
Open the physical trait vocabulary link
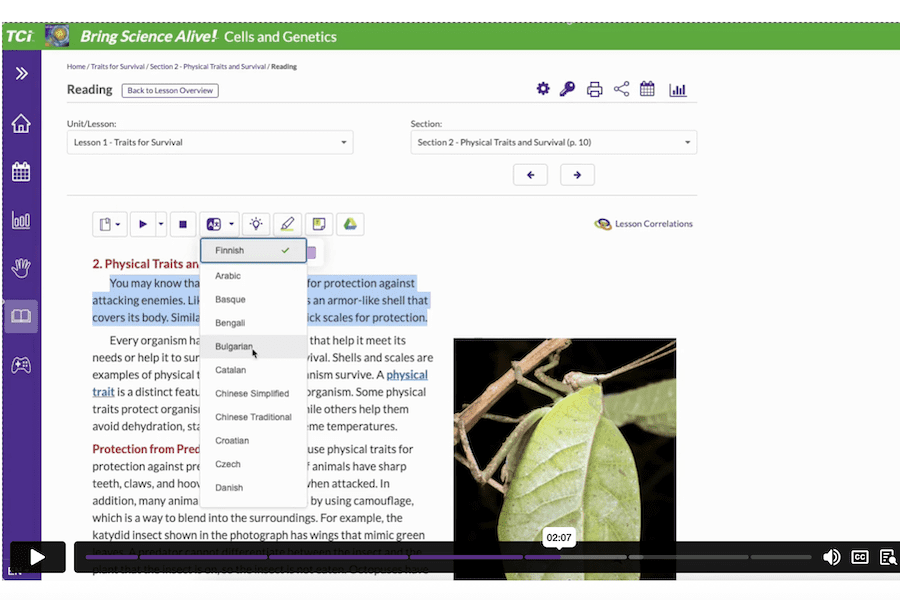[407, 375]
